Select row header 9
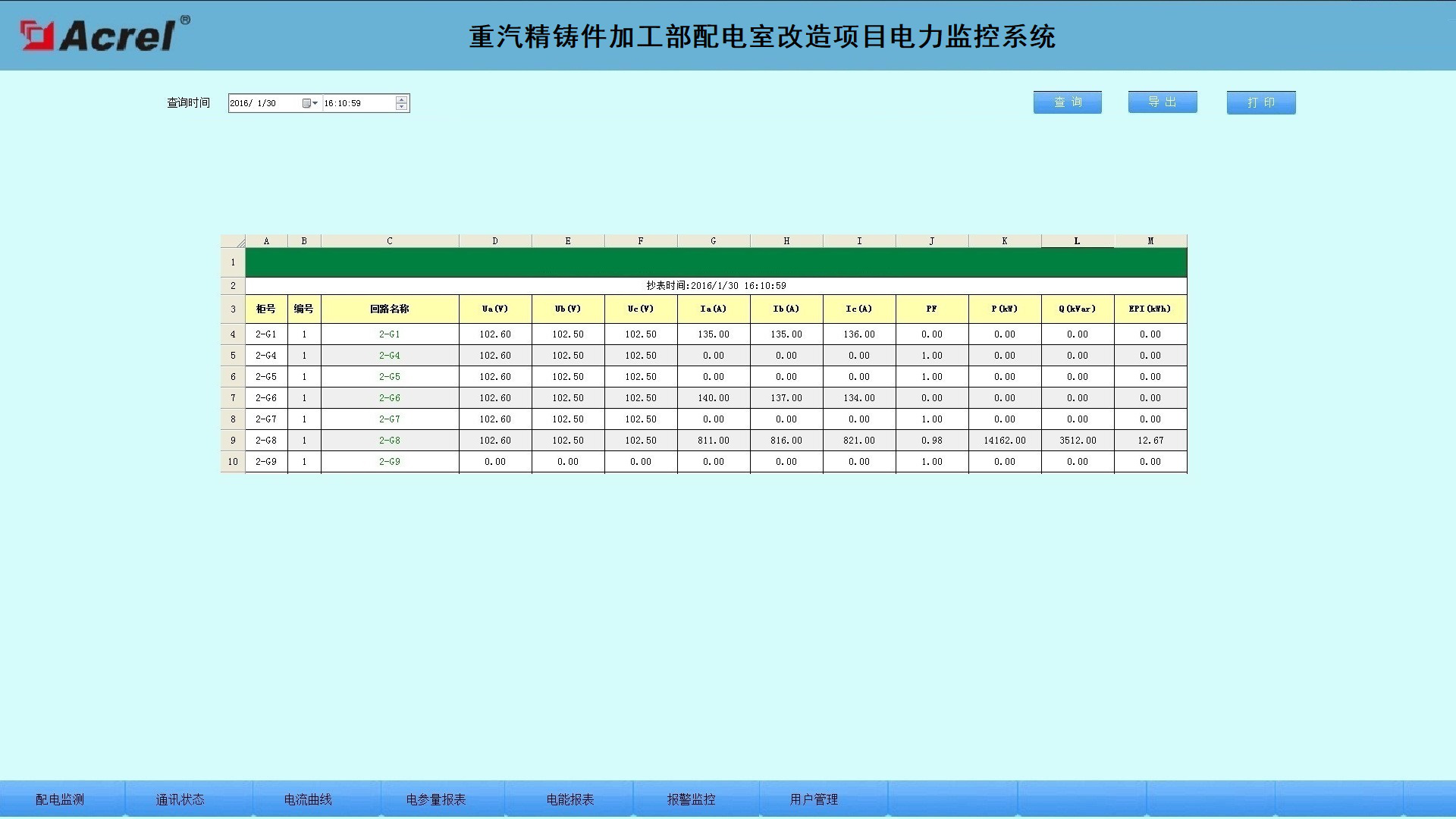Viewport: 1456px width, 819px height. pyautogui.click(x=233, y=441)
